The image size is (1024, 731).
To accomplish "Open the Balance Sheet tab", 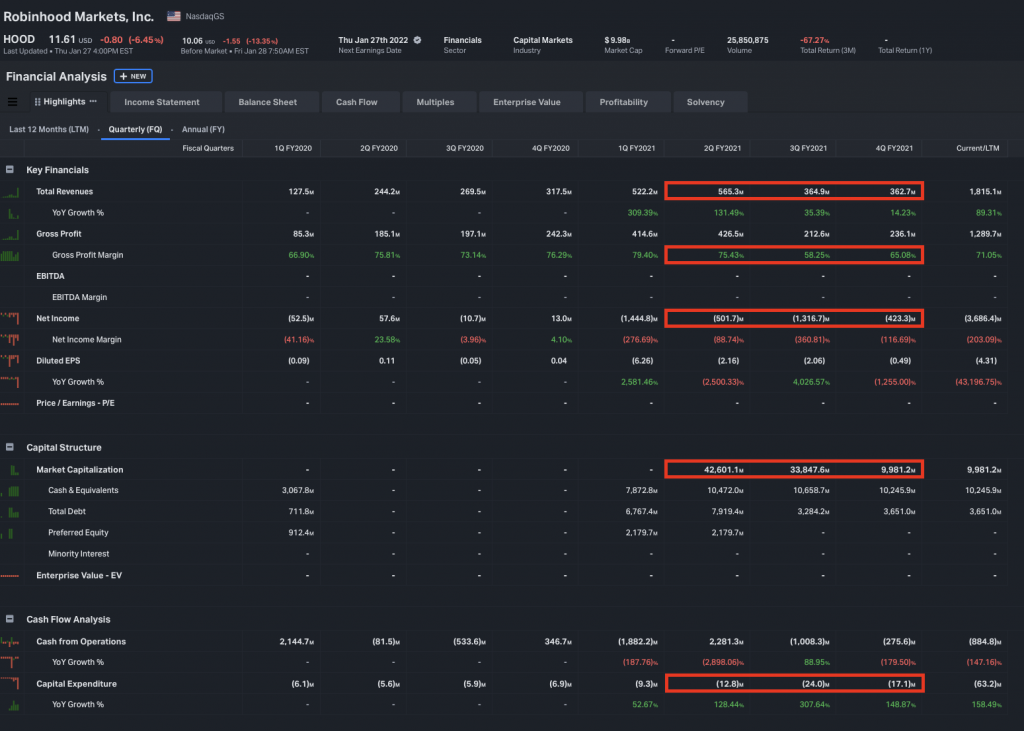I will (267, 102).
